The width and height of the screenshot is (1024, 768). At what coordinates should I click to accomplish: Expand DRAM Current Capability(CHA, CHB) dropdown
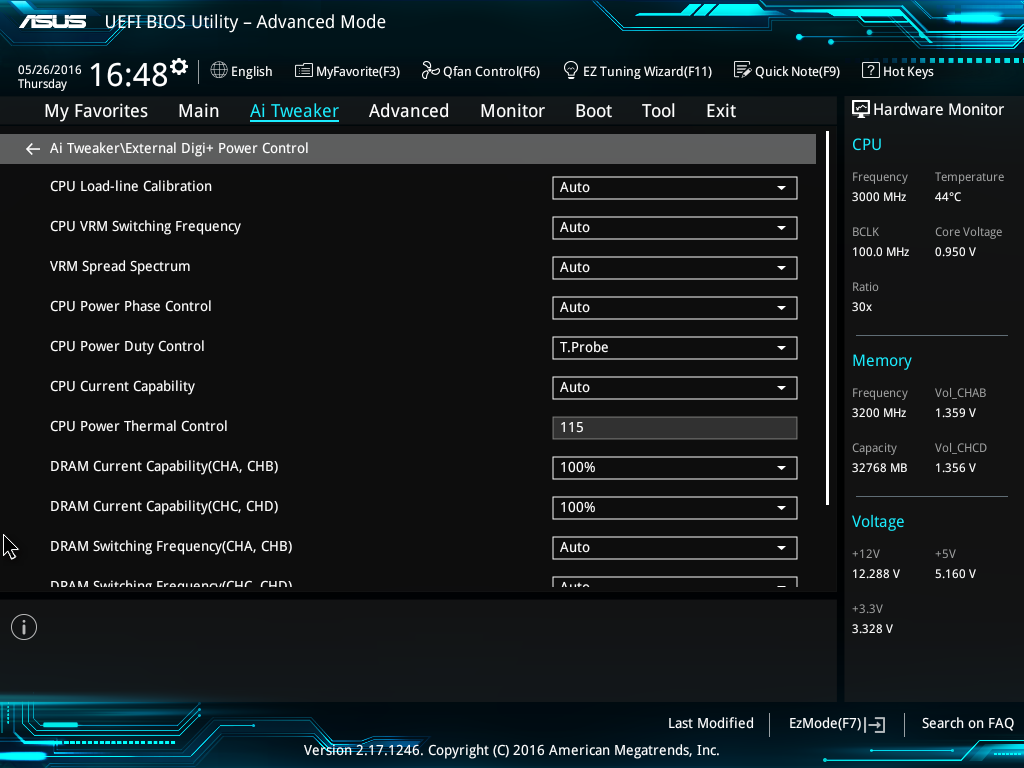[675, 468]
